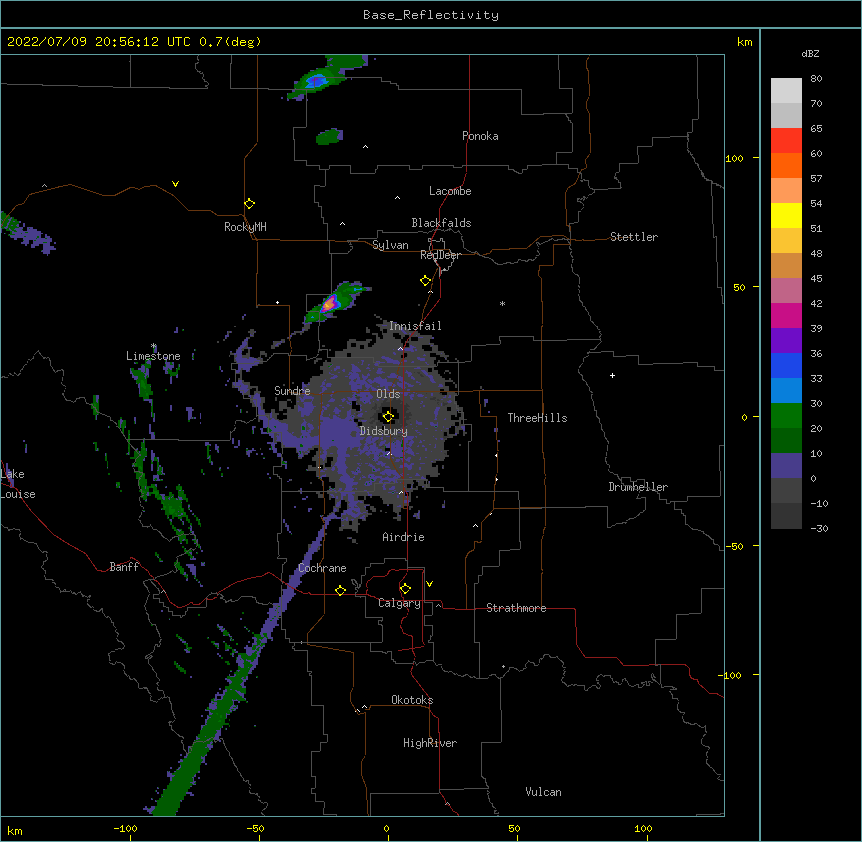Pick the pure blue 33-36 dBZ swatch
This screenshot has width=862, height=842.
click(x=786, y=365)
